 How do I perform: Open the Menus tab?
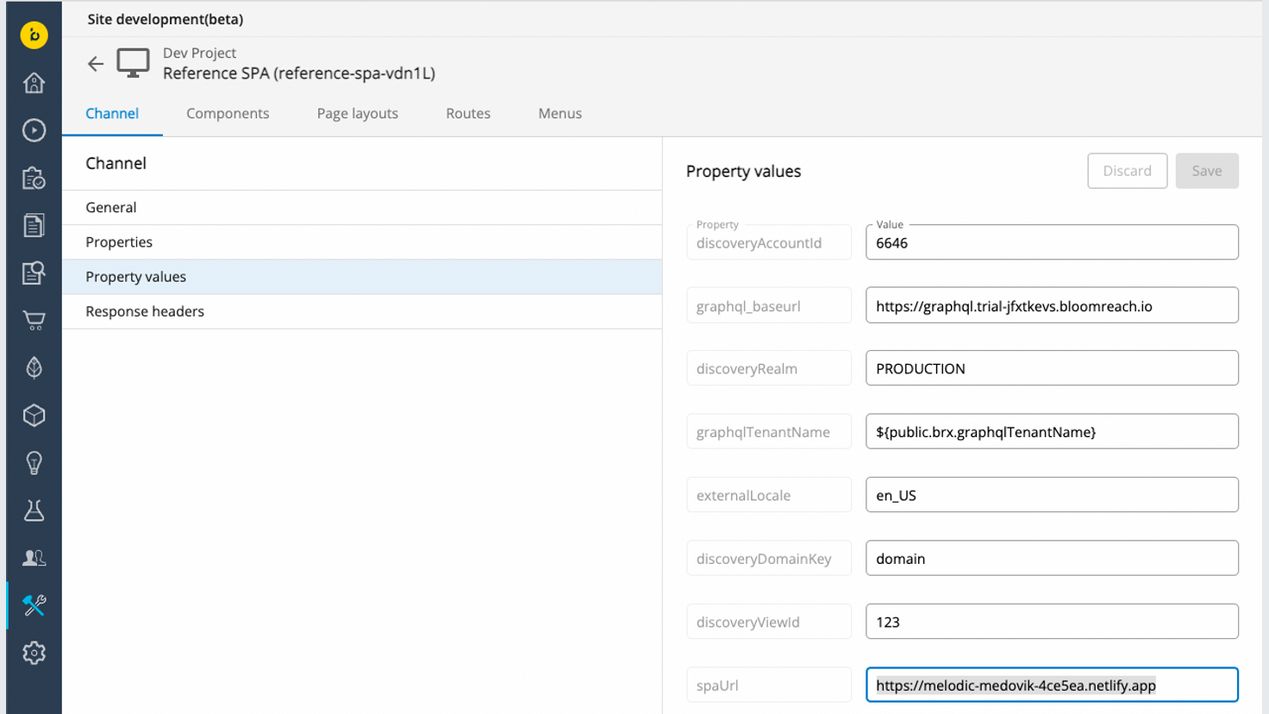(x=560, y=113)
